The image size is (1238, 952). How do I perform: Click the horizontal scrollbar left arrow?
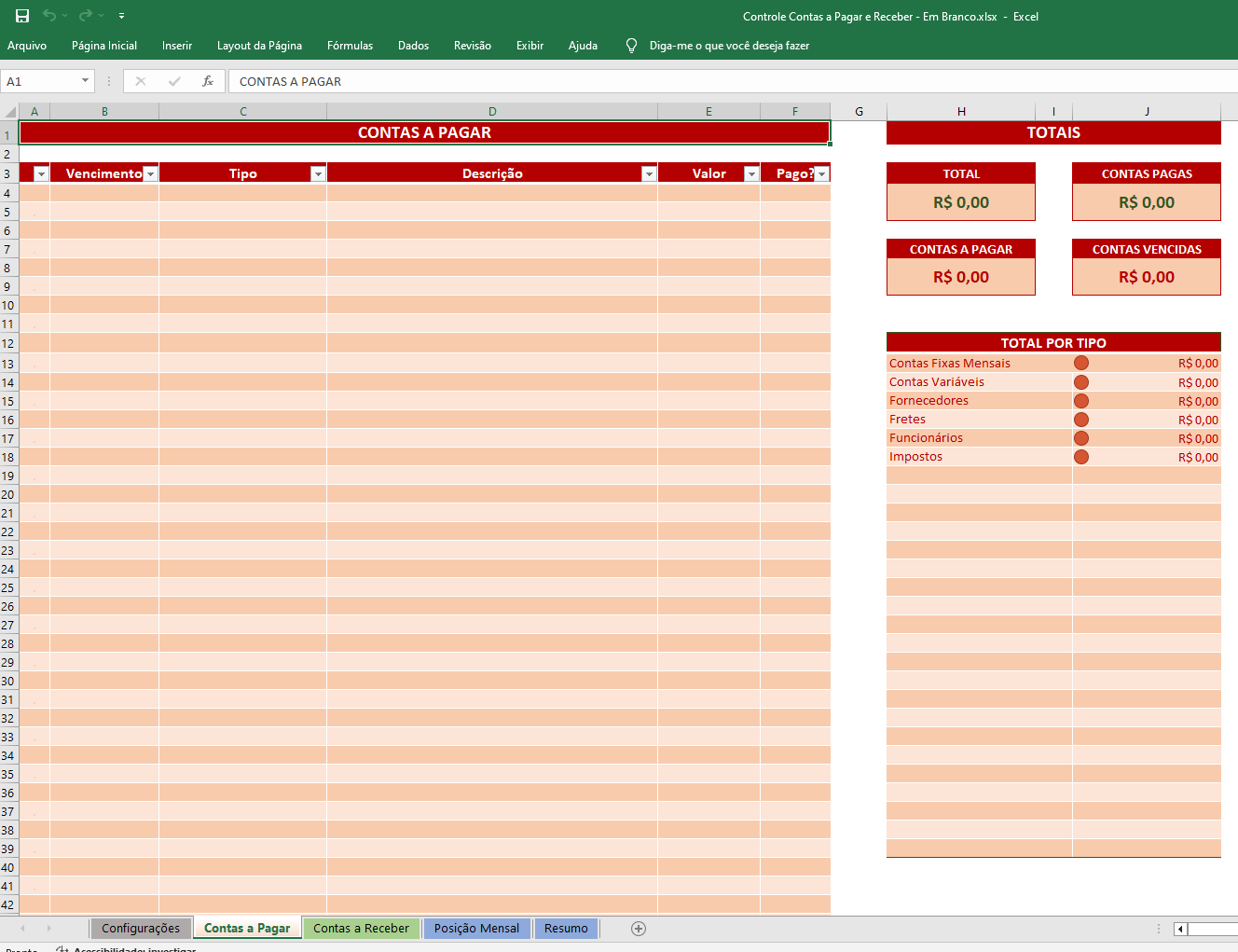[1180, 929]
